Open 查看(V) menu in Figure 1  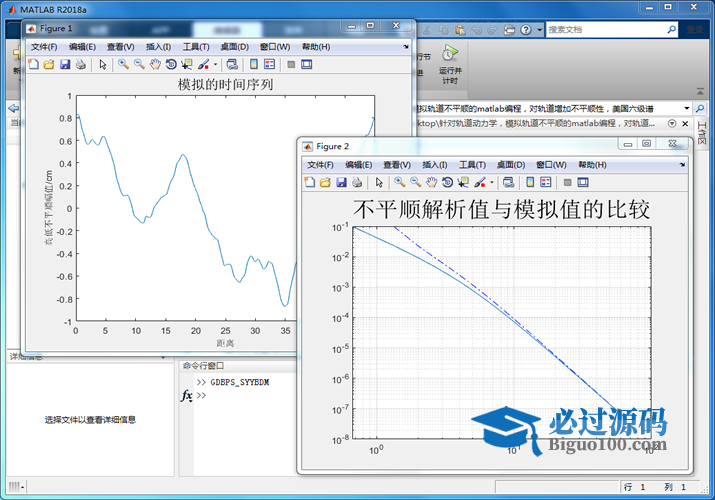[120, 47]
